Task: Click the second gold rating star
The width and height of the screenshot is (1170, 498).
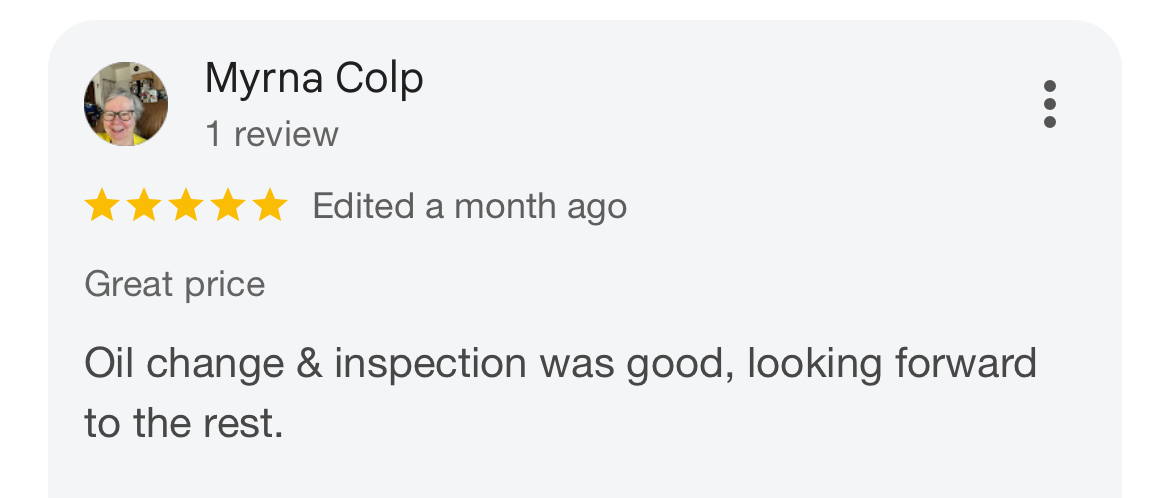Action: (143, 207)
